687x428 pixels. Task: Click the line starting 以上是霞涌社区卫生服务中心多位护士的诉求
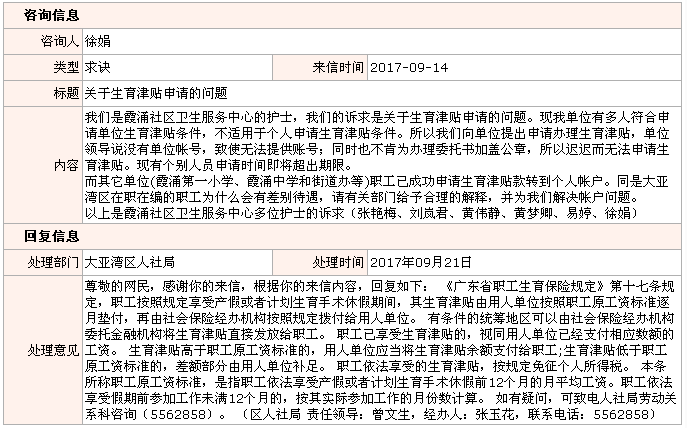pyautogui.click(x=362, y=213)
